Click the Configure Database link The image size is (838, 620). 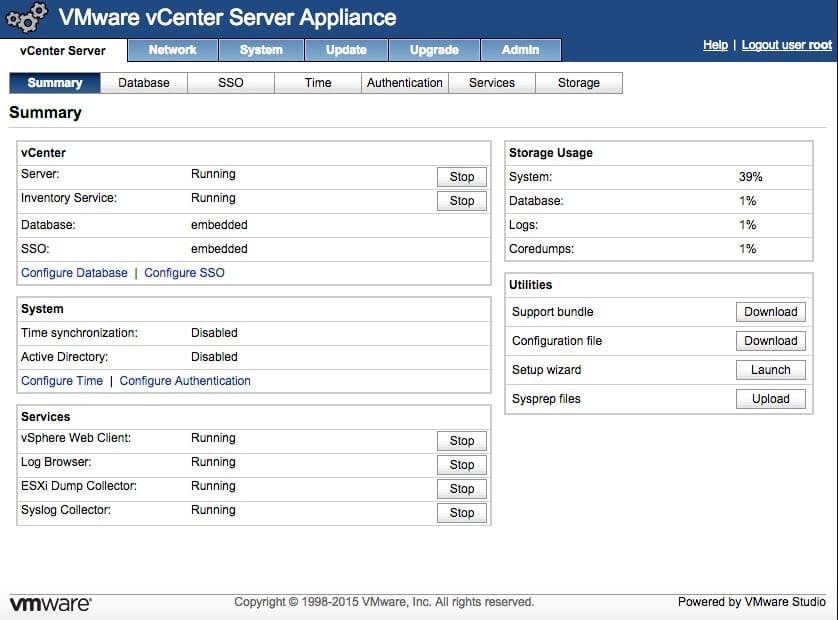[x=74, y=273]
